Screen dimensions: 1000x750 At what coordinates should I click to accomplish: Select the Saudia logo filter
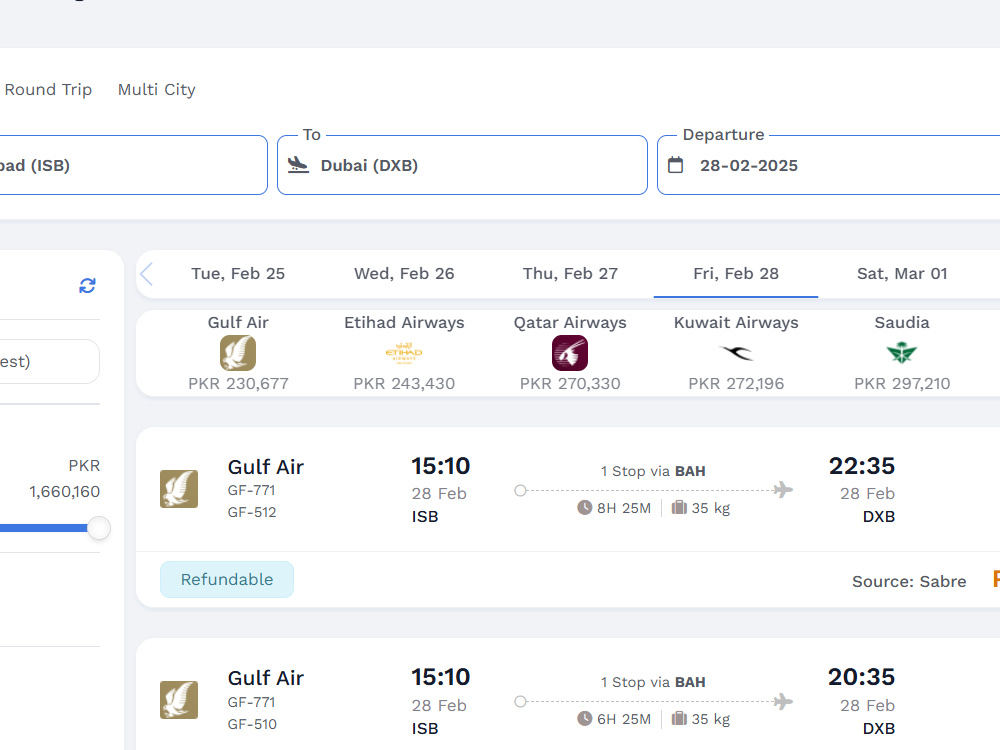[902, 353]
